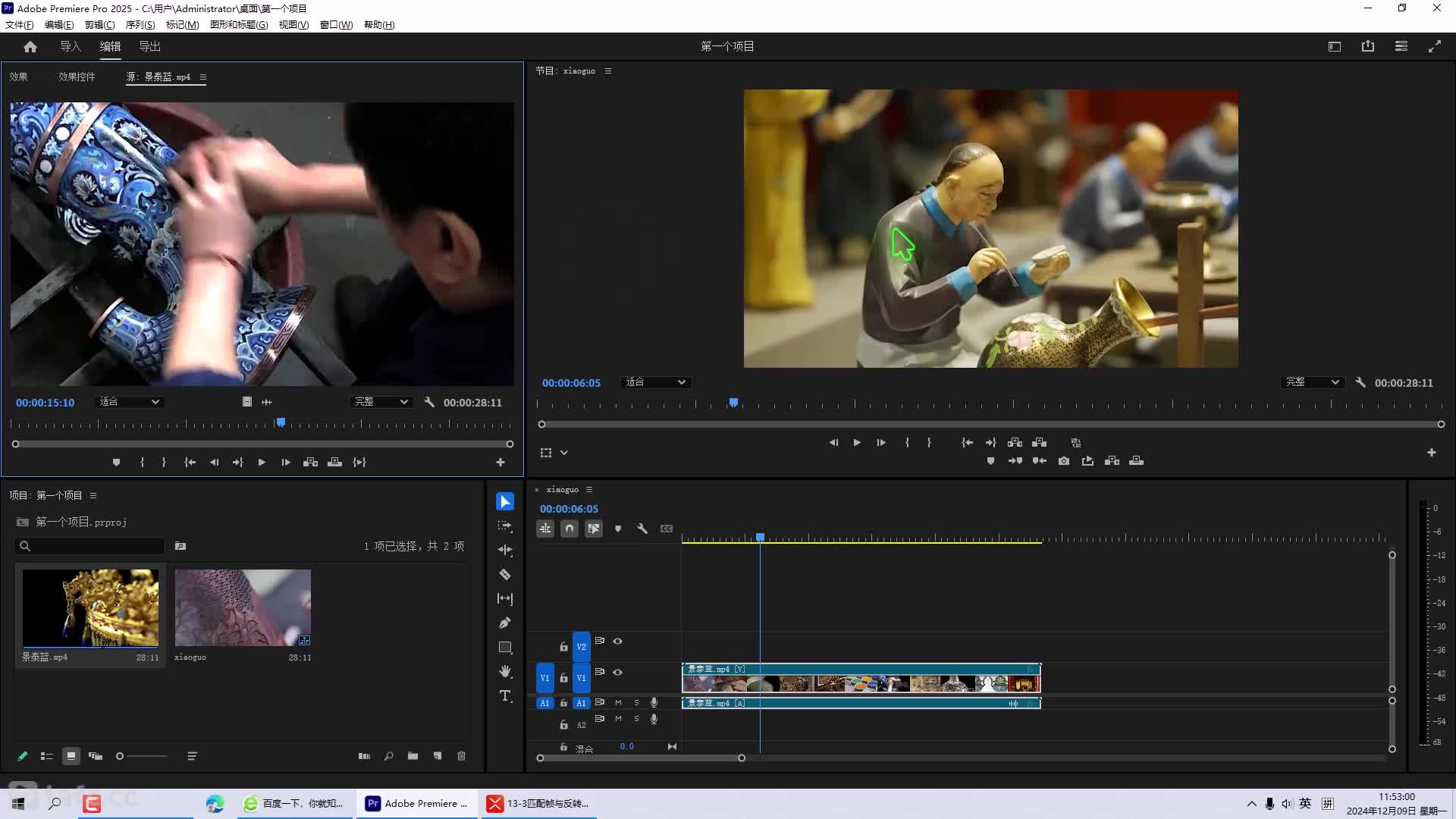Switch to 导出 workspace
1456x819 pixels.
(x=150, y=47)
